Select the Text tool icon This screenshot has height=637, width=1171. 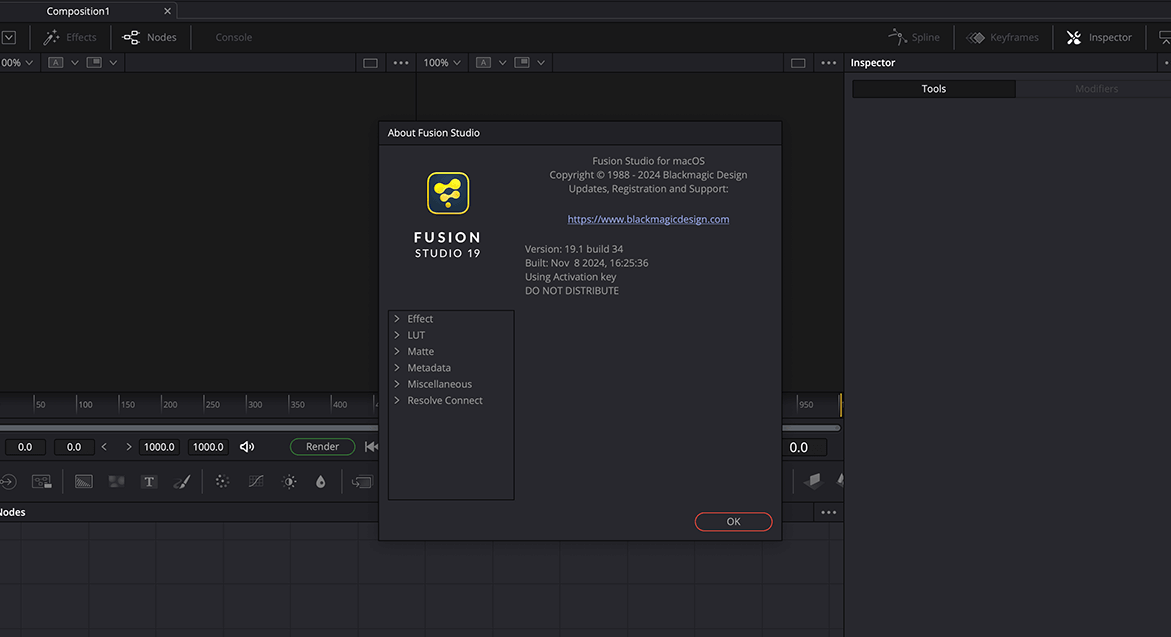(149, 482)
